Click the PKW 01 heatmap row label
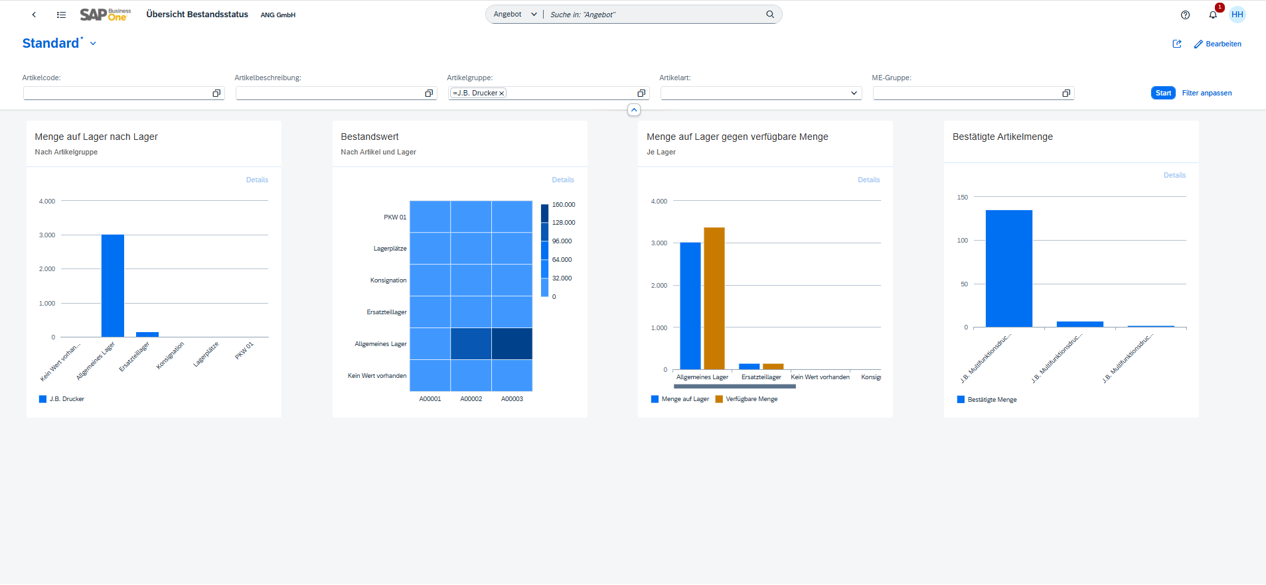The width and height of the screenshot is (1266, 585). [x=395, y=217]
